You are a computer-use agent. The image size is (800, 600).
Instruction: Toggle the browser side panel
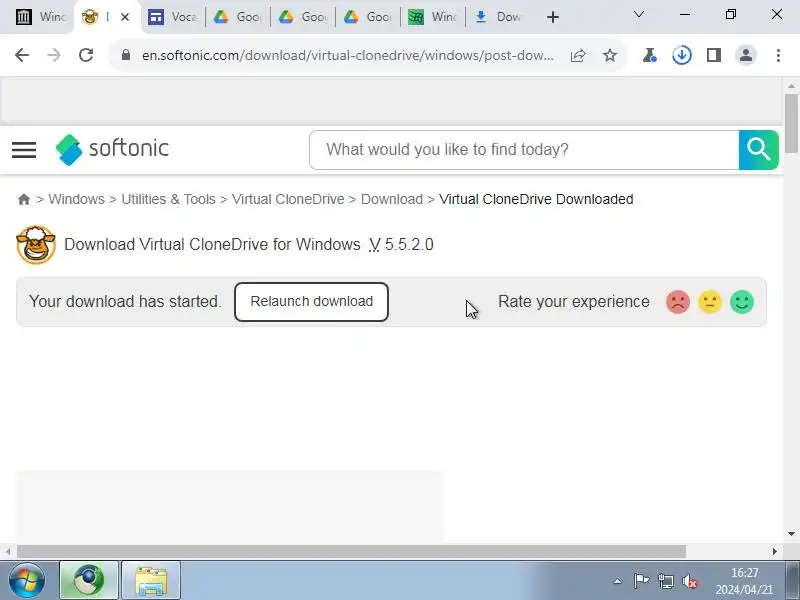pos(714,55)
